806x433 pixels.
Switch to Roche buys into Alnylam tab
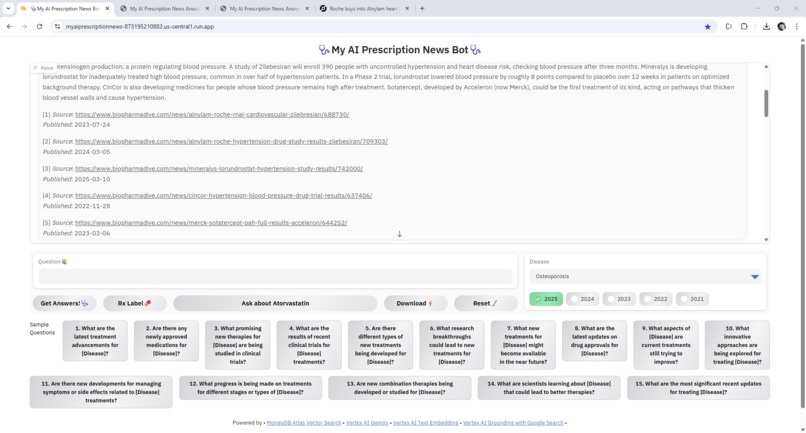tap(363, 8)
